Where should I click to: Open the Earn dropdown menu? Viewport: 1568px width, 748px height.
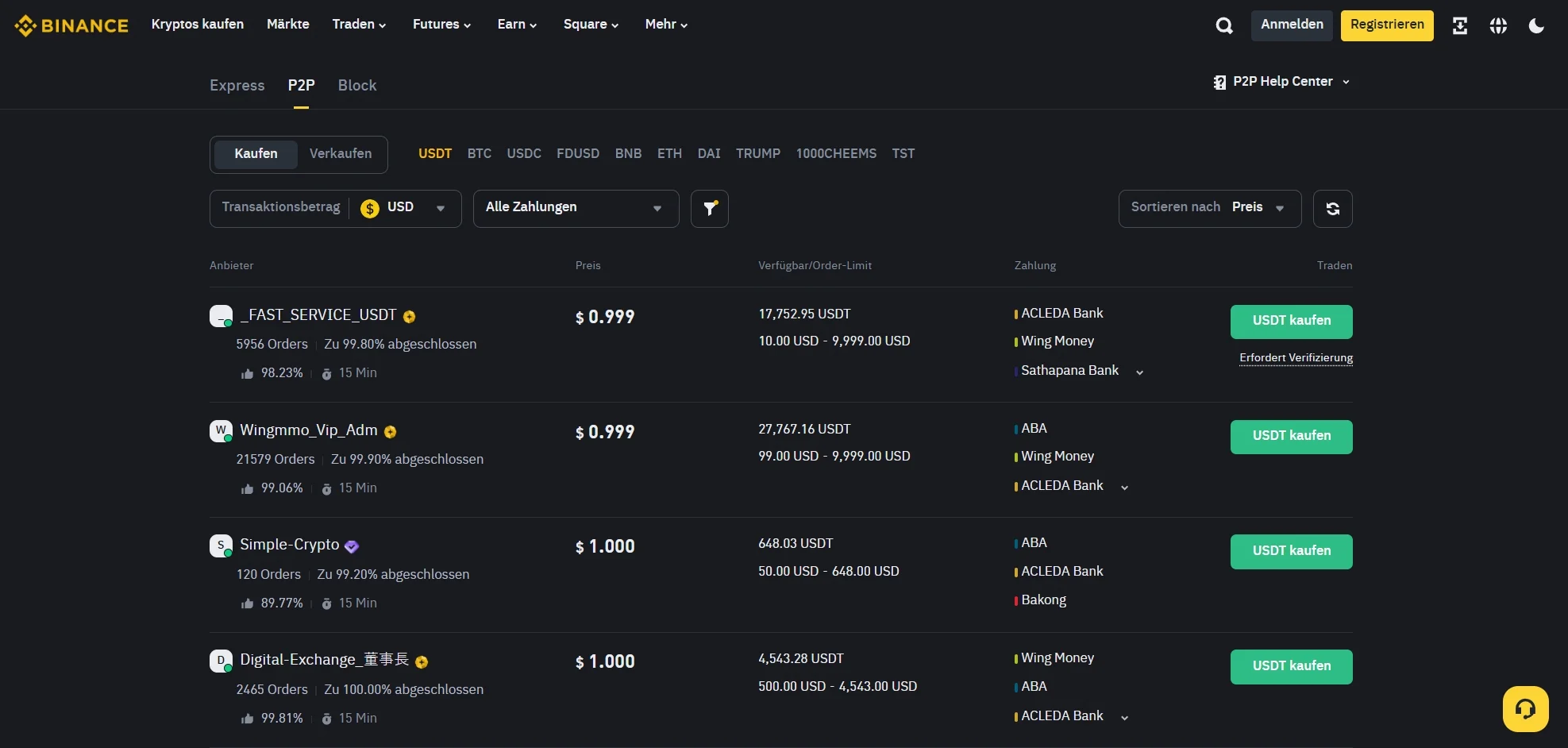pyautogui.click(x=517, y=25)
